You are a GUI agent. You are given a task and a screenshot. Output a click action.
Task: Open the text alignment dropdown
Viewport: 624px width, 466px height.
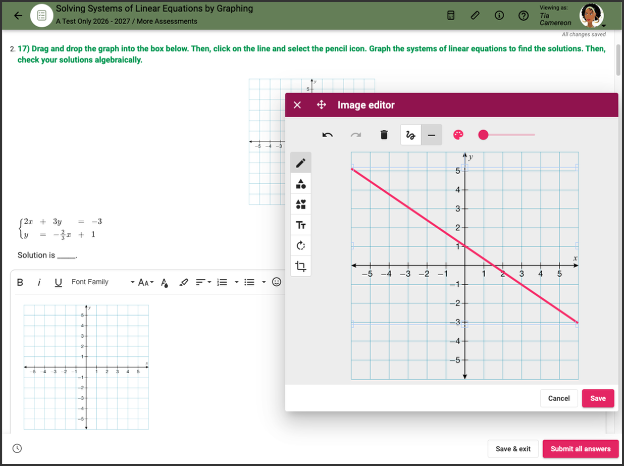click(203, 282)
